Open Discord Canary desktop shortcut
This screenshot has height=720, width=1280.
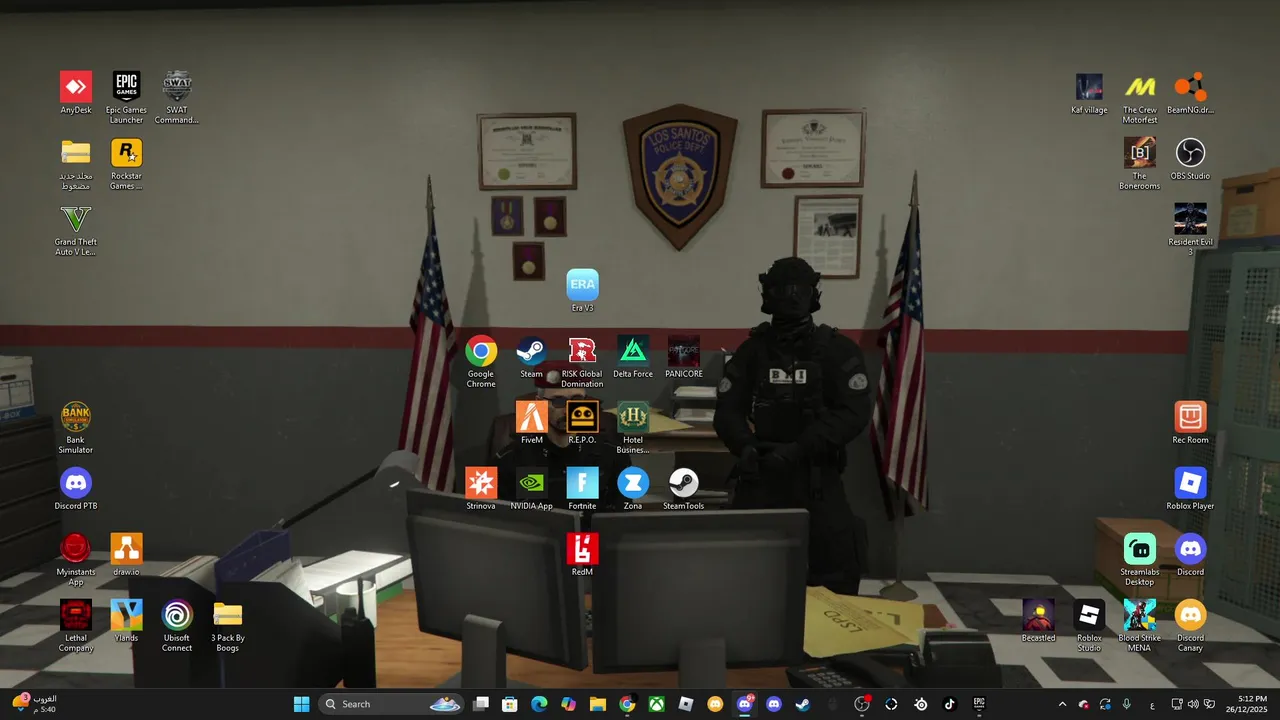pyautogui.click(x=1190, y=625)
